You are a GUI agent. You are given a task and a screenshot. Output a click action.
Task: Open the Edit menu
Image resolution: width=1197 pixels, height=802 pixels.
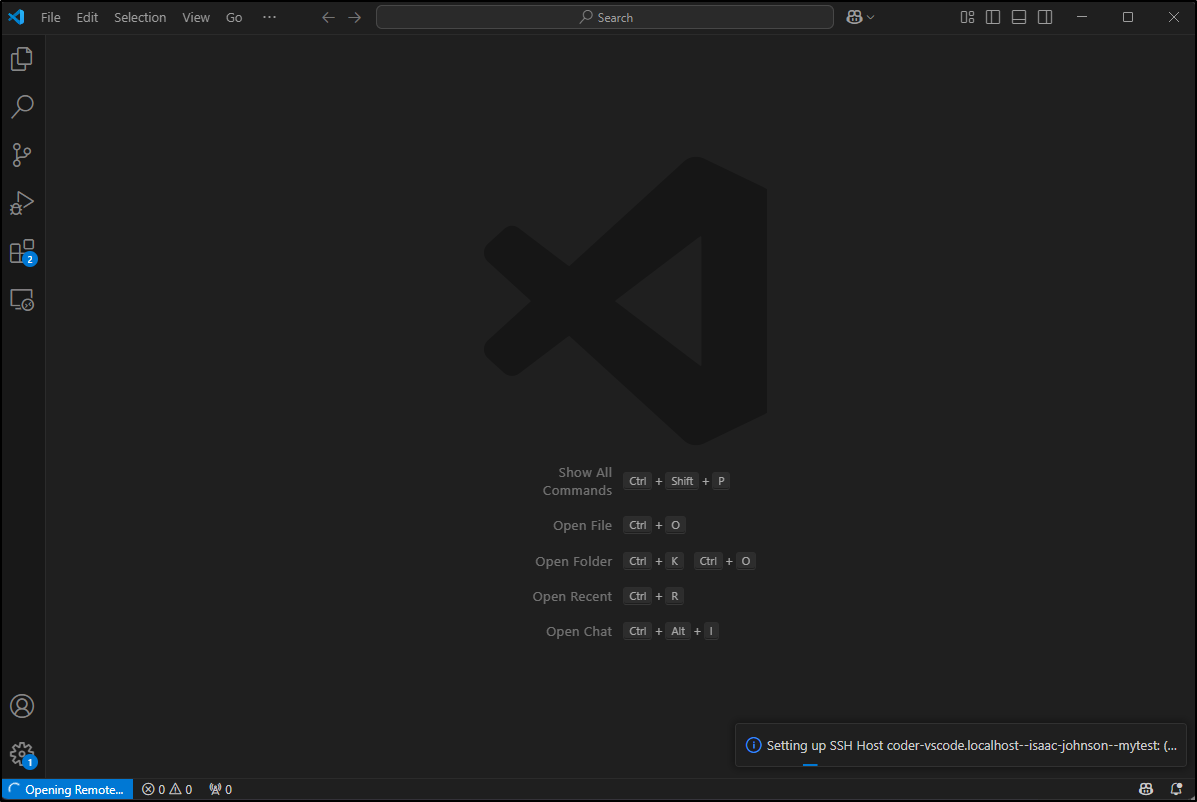pyautogui.click(x=87, y=17)
